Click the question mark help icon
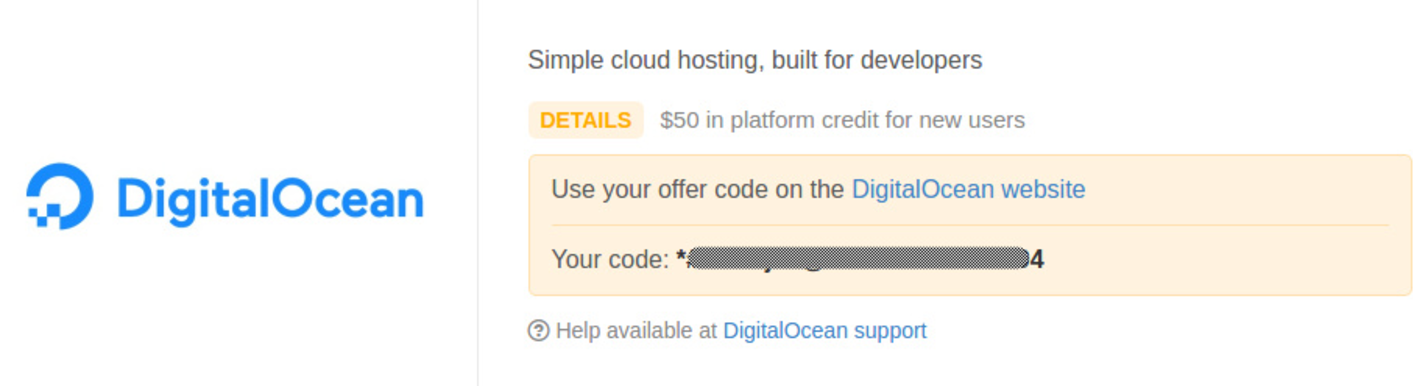Image resolution: width=1413 pixels, height=386 pixels. [x=538, y=330]
